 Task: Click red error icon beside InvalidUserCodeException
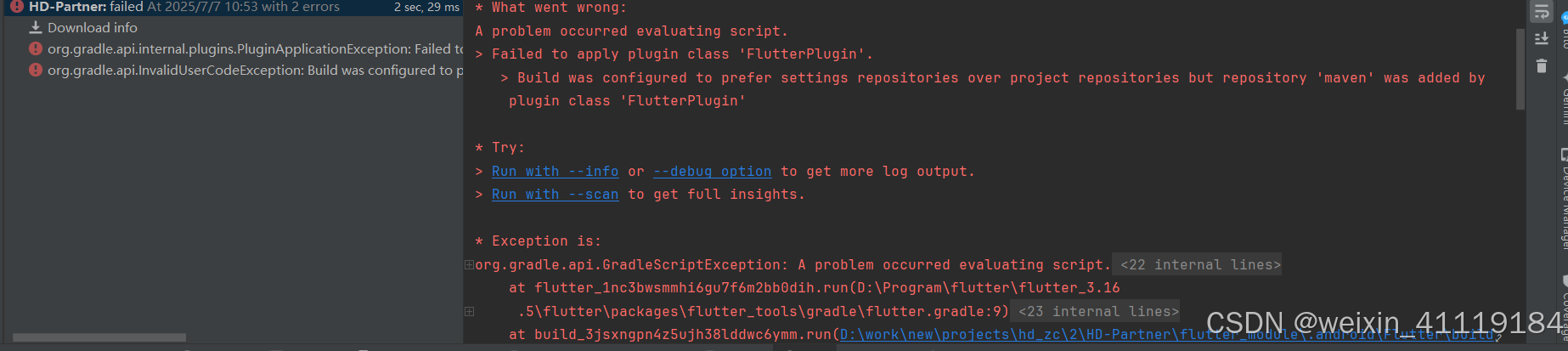(x=36, y=70)
